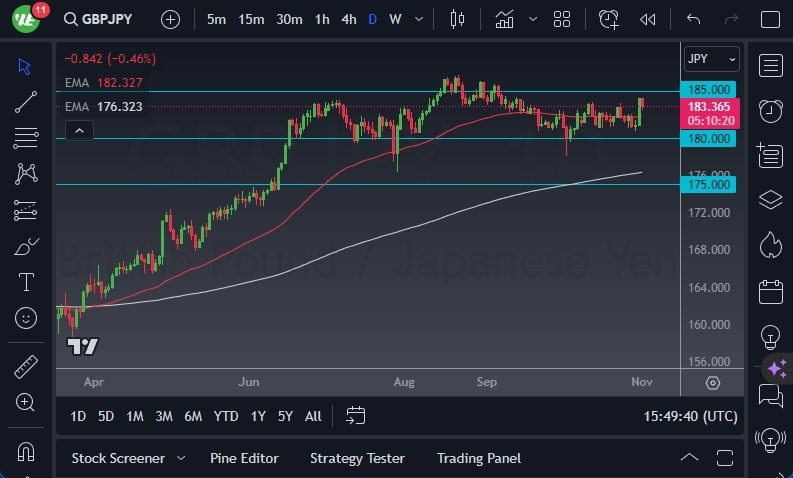Click the 185.000 price level label
Image resolution: width=793 pixels, height=478 pixels.
coord(708,90)
